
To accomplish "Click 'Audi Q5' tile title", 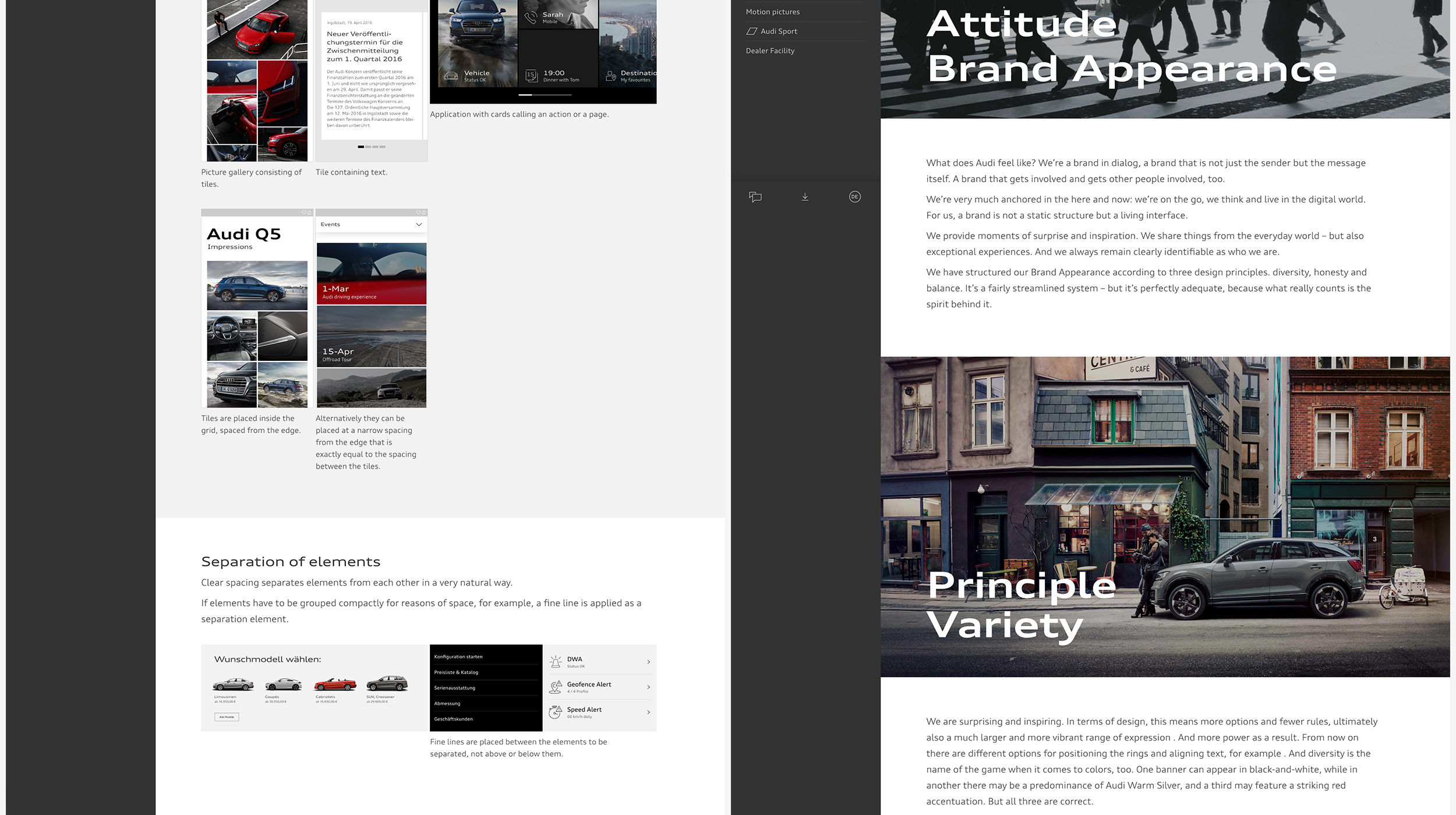I will [244, 234].
